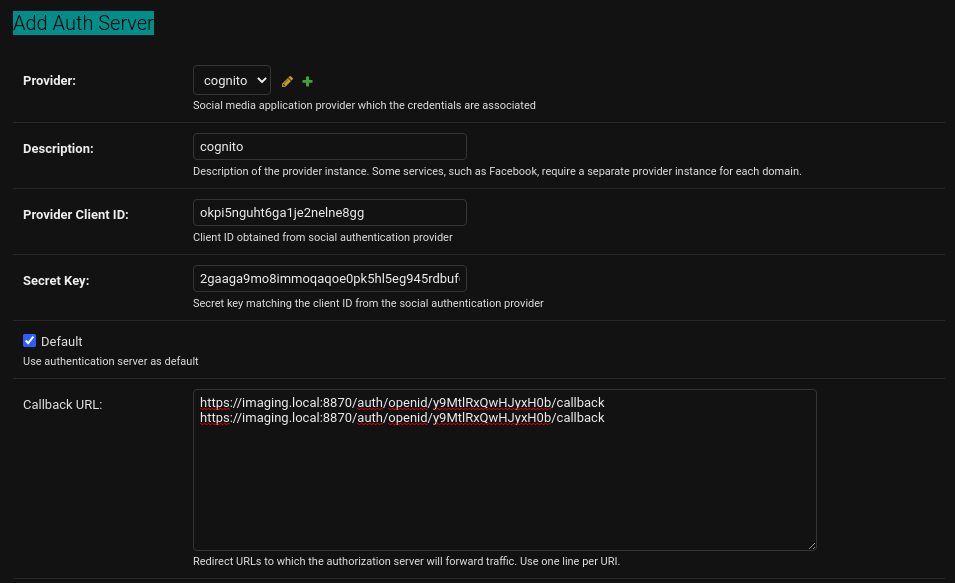This screenshot has width=955, height=583.
Task: Click the Provider field label
Action: pyautogui.click(x=49, y=81)
